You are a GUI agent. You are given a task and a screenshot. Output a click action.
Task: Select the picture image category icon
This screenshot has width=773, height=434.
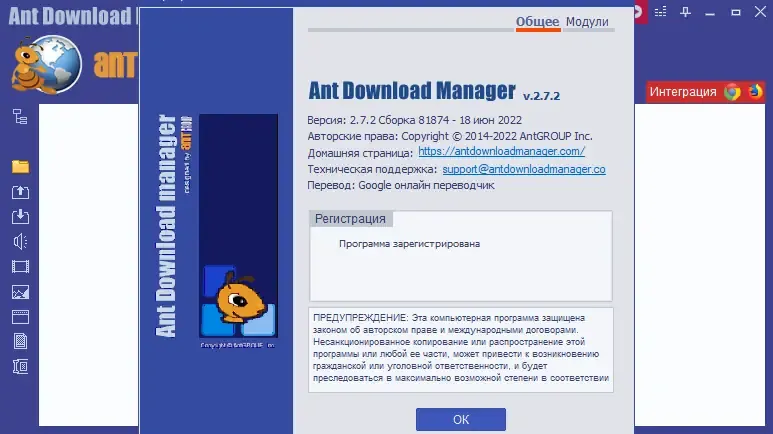point(20,292)
